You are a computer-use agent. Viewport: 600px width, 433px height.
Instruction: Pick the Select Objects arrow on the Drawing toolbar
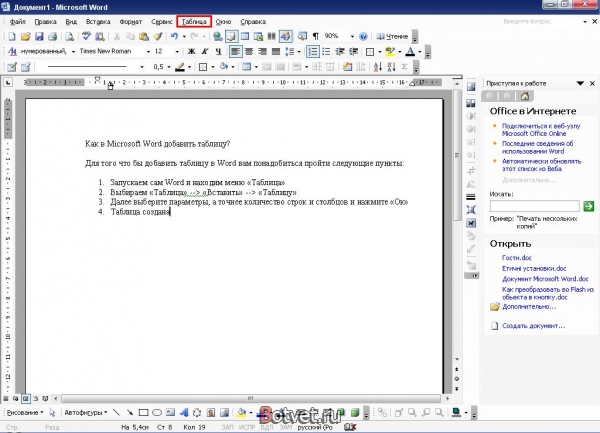[52, 412]
